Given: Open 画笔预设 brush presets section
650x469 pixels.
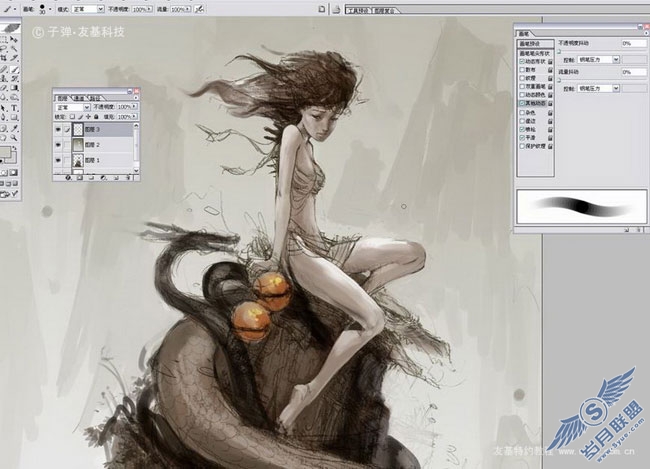Looking at the screenshot, I should [x=536, y=44].
